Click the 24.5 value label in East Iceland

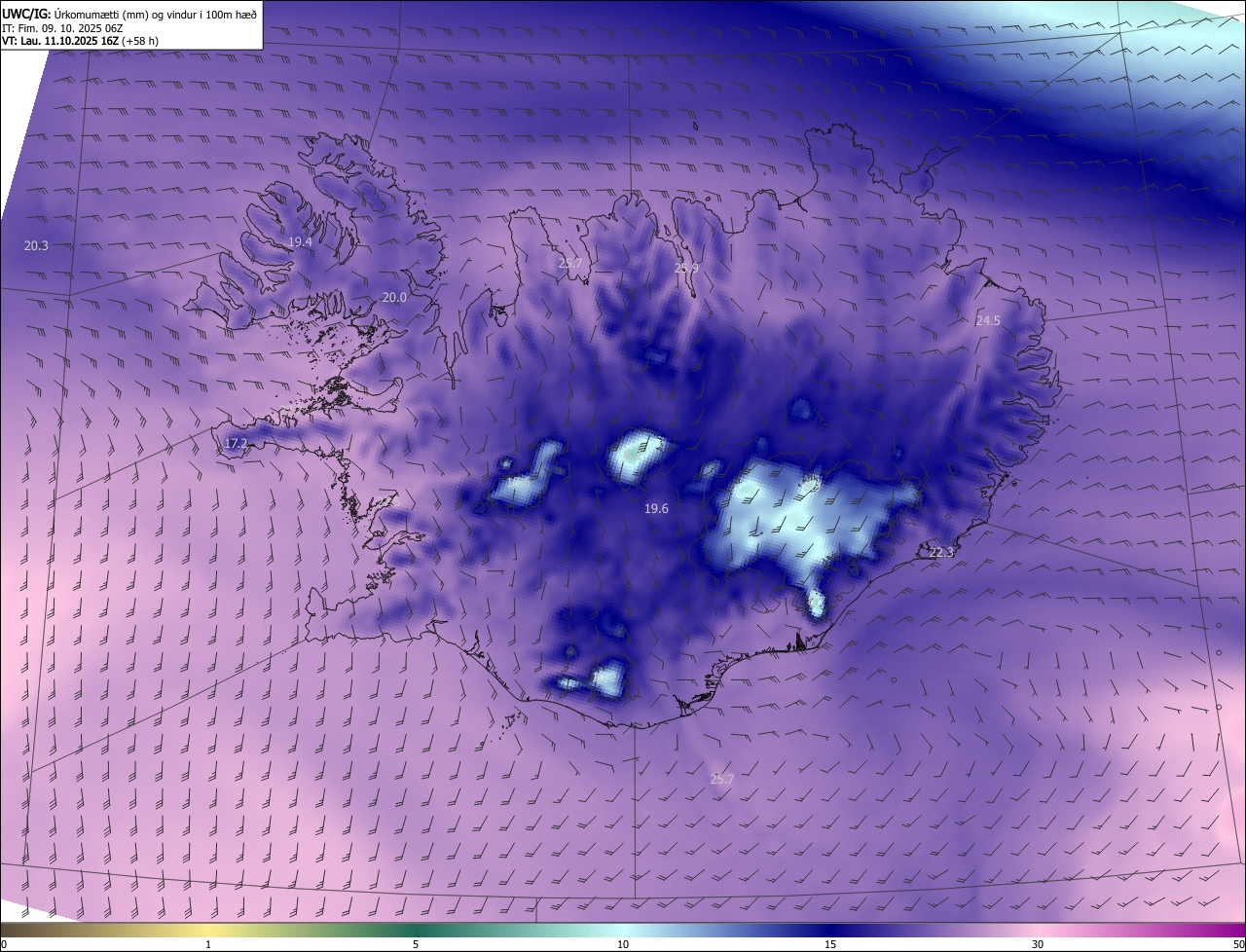(988, 320)
